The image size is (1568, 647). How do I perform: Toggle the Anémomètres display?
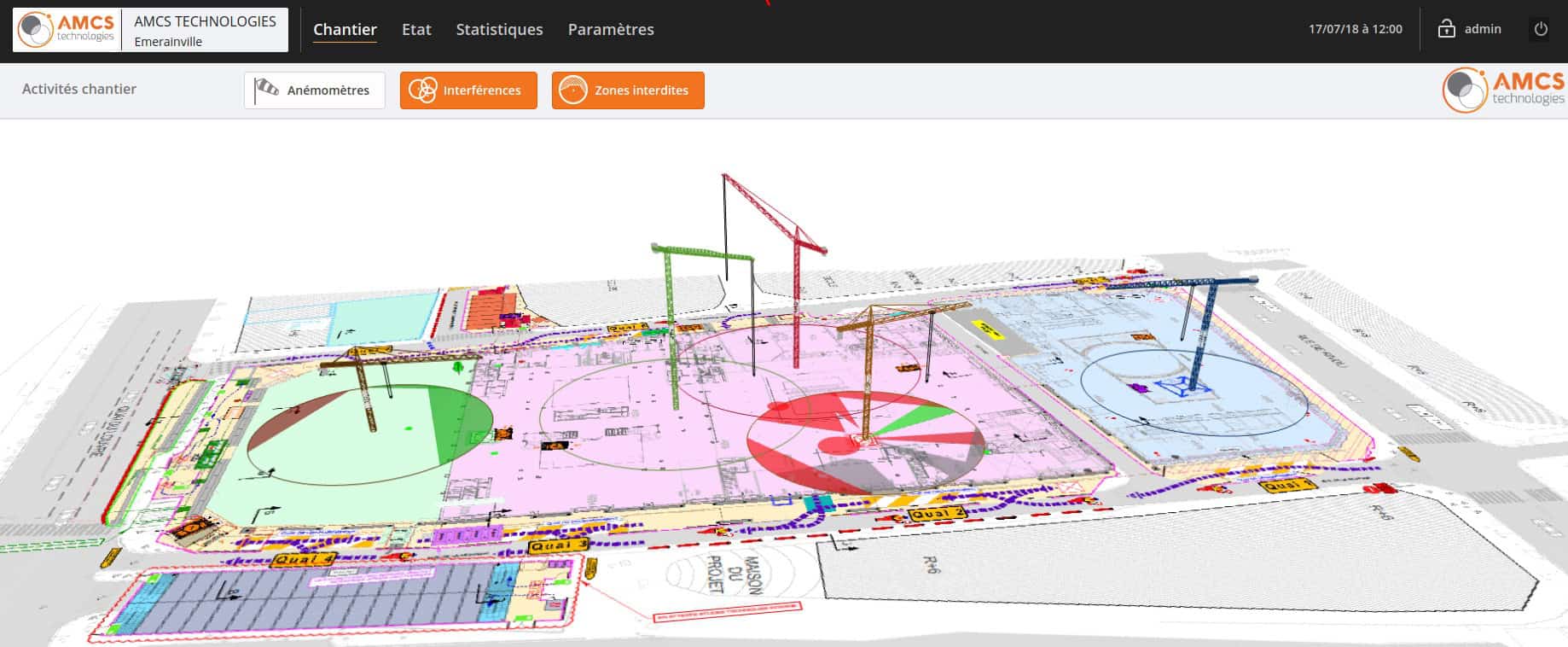tap(315, 90)
